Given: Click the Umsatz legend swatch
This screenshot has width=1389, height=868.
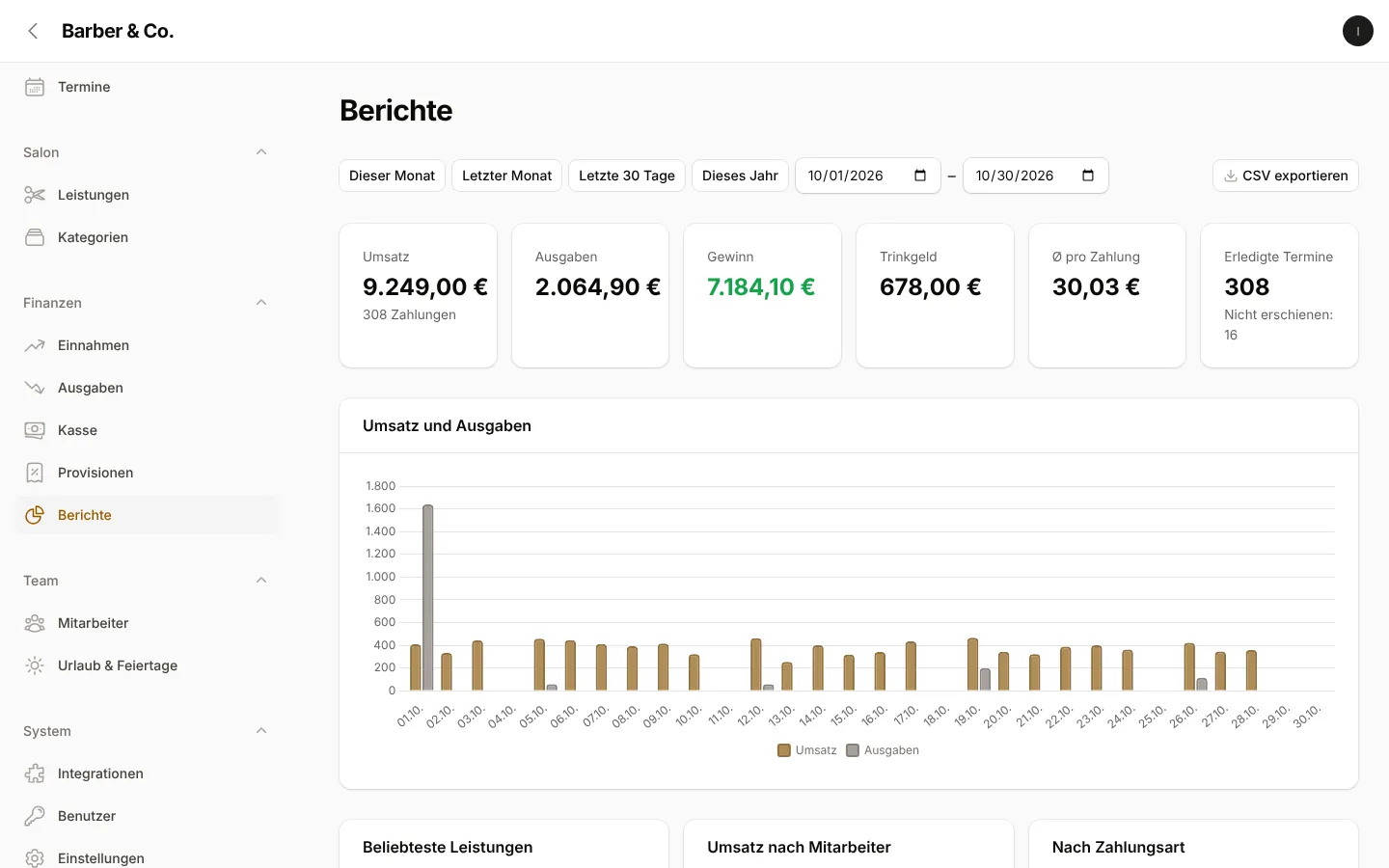Looking at the screenshot, I should (x=784, y=750).
